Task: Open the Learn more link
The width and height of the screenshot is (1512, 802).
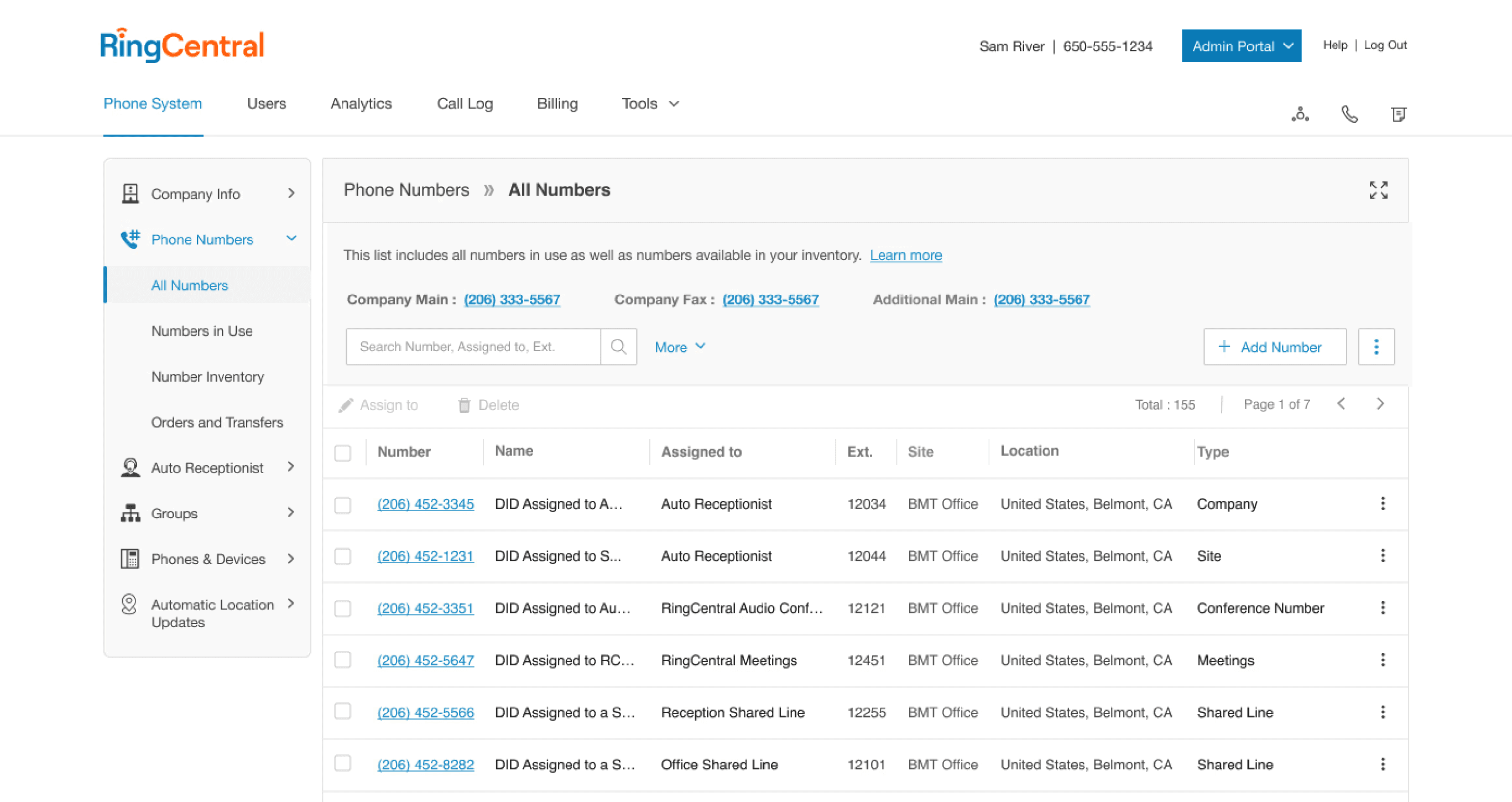Action: click(905, 255)
